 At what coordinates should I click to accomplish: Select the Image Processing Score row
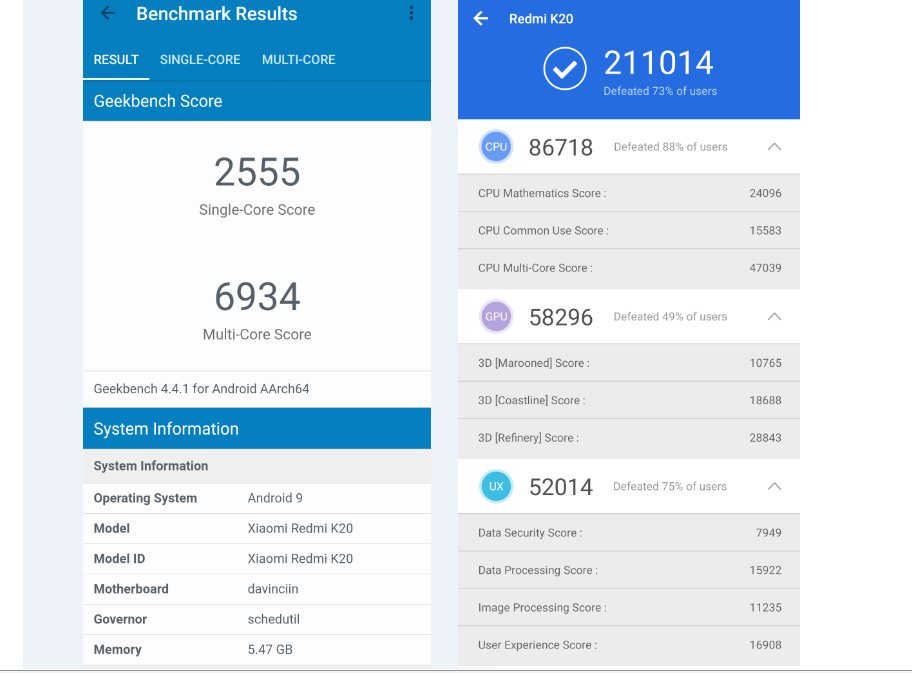tap(629, 607)
